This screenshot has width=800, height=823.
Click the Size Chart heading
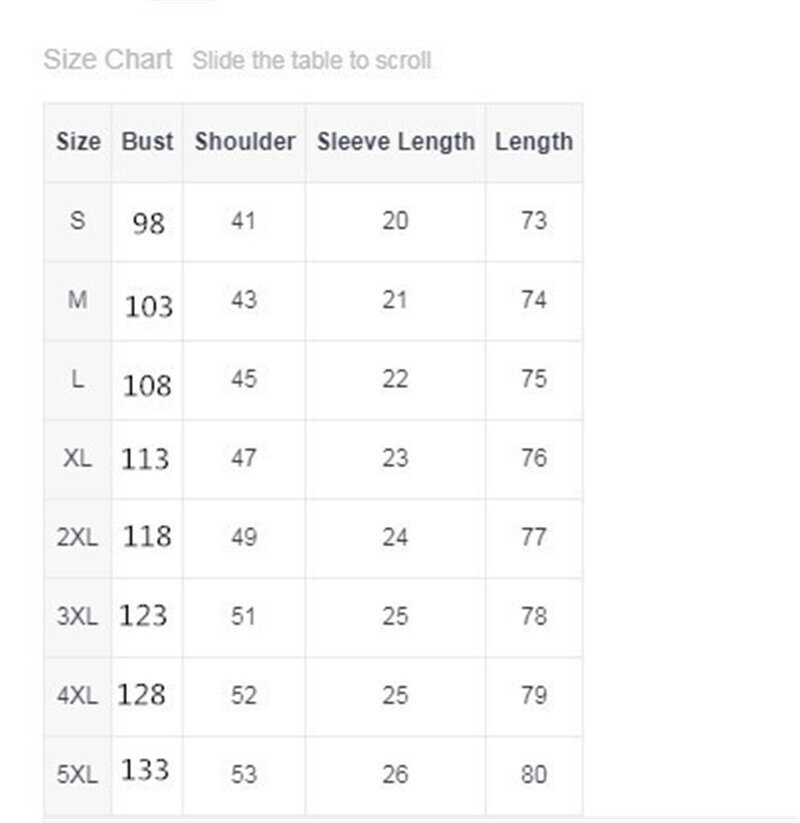(108, 60)
